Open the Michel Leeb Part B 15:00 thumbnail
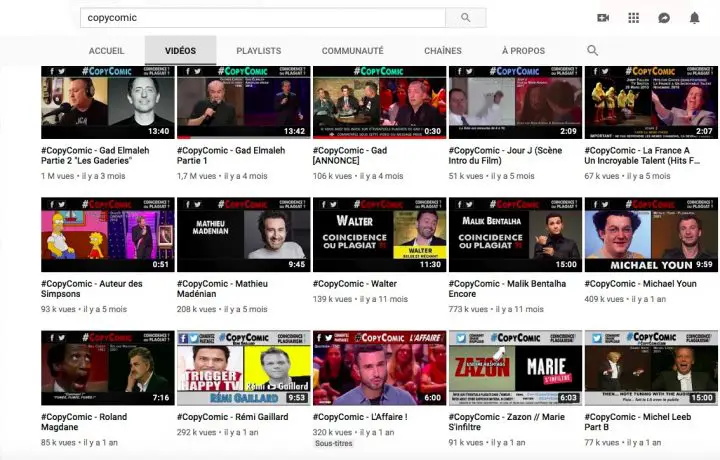This screenshot has width=720, height=460. coord(651,368)
